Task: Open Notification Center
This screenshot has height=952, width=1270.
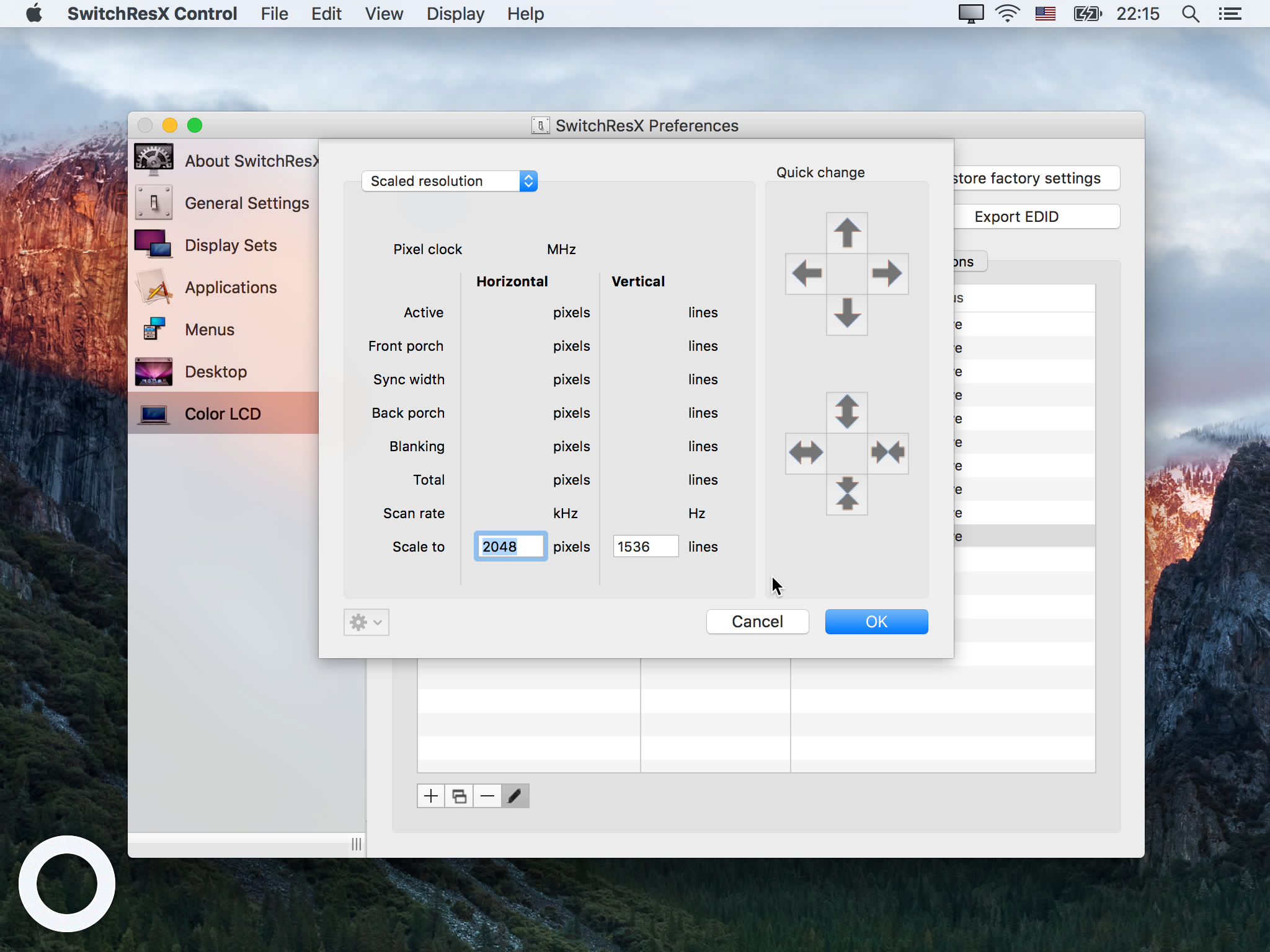Action: point(1230,14)
